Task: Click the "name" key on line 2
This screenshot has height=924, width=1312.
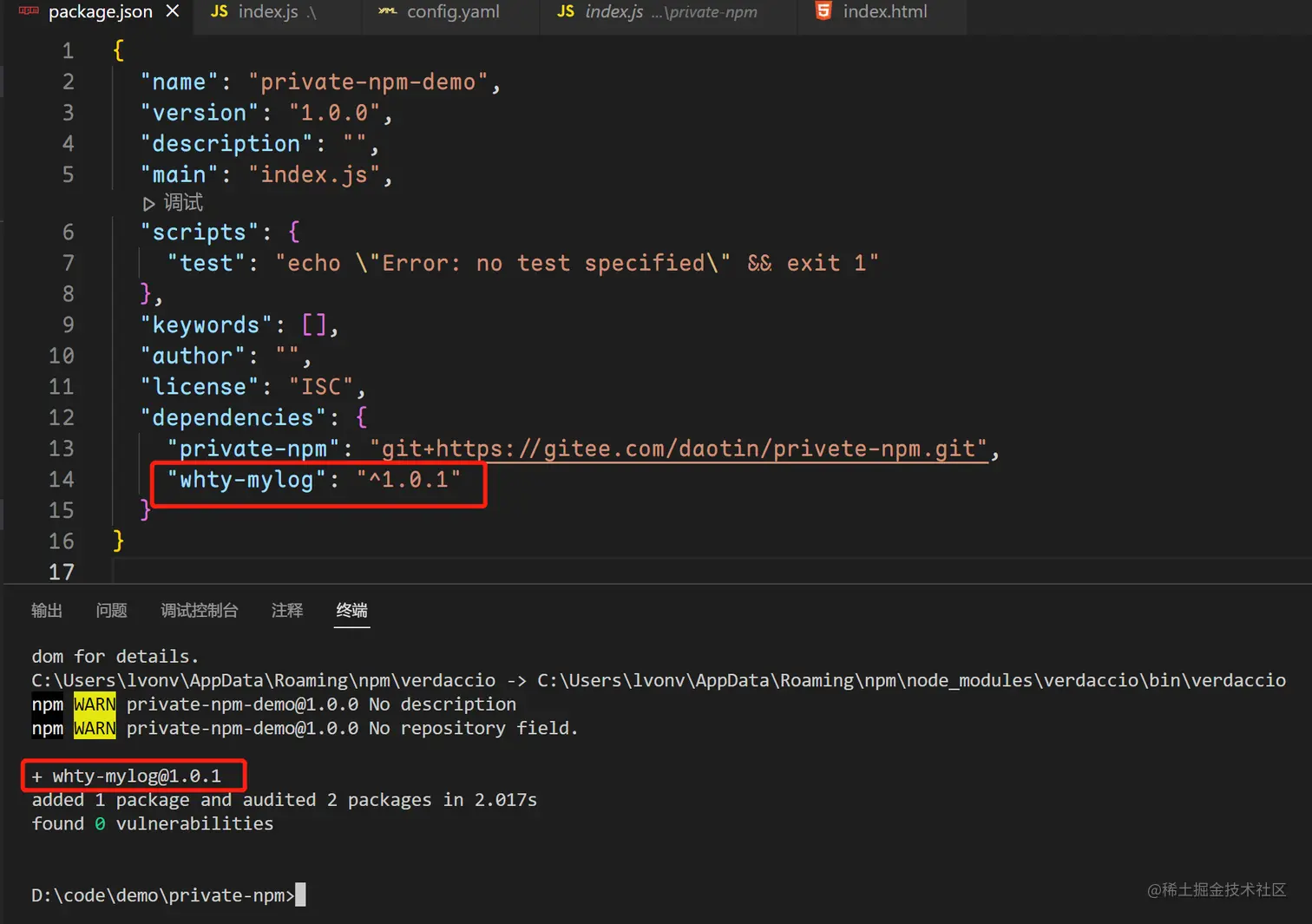Action: coord(180,82)
